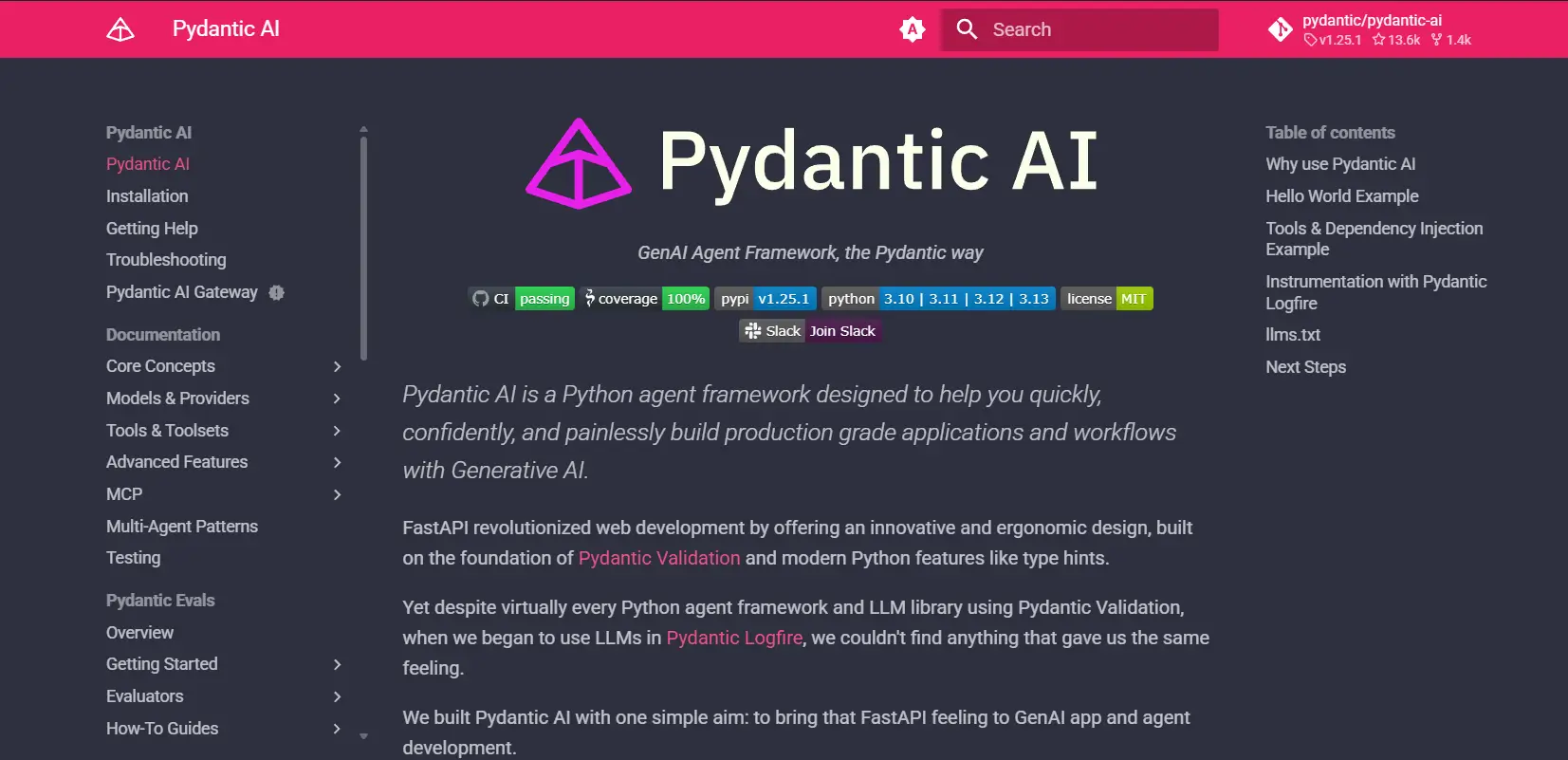Click the Pydantic Evals sidebar heading
1568x760 pixels.
point(160,601)
